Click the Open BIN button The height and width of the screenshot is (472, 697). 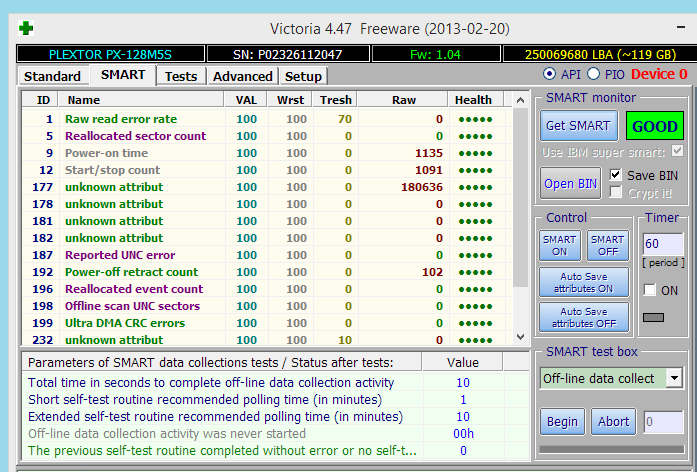(x=570, y=183)
